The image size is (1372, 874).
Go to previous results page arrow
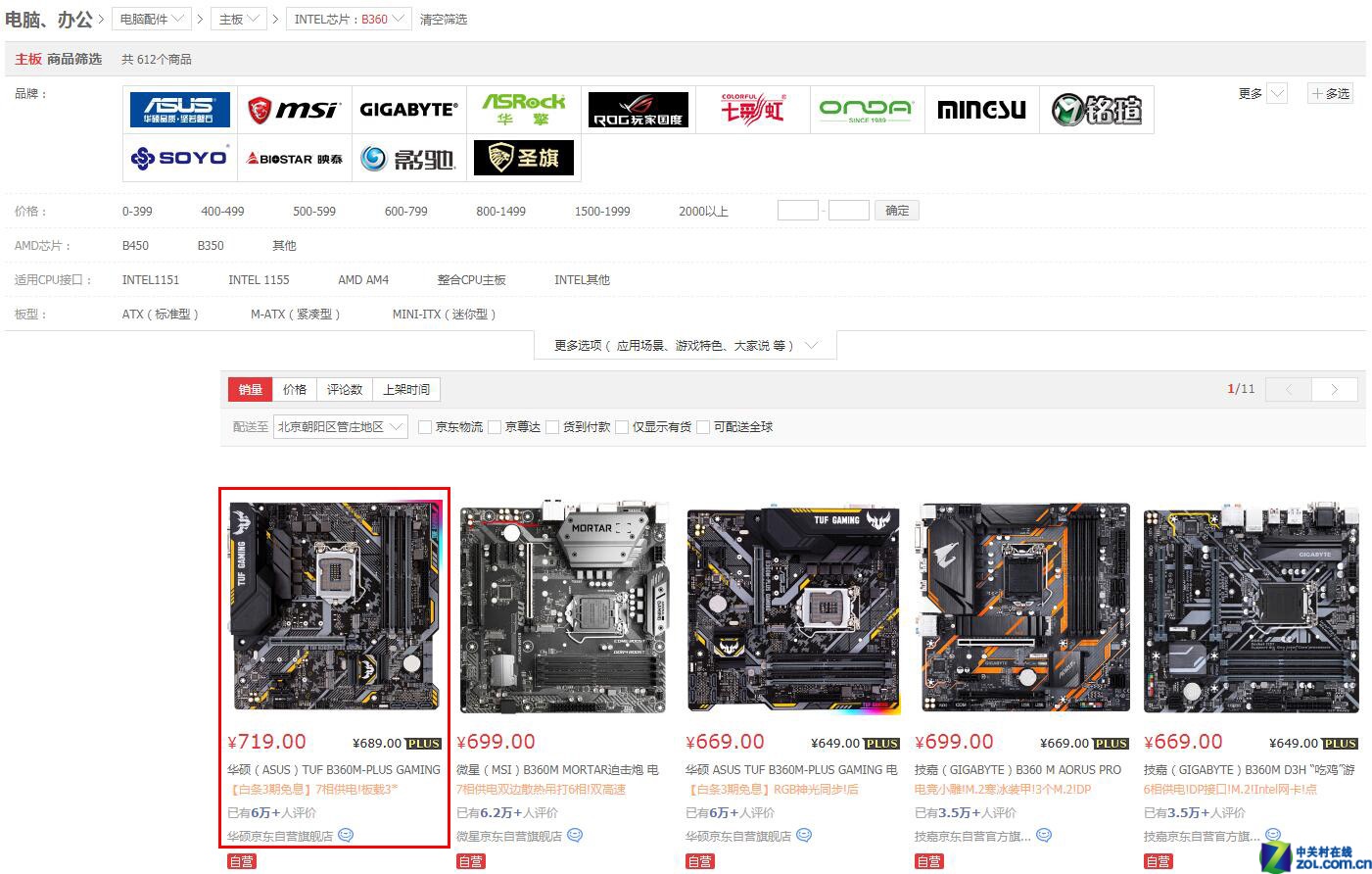pyautogui.click(x=1289, y=389)
